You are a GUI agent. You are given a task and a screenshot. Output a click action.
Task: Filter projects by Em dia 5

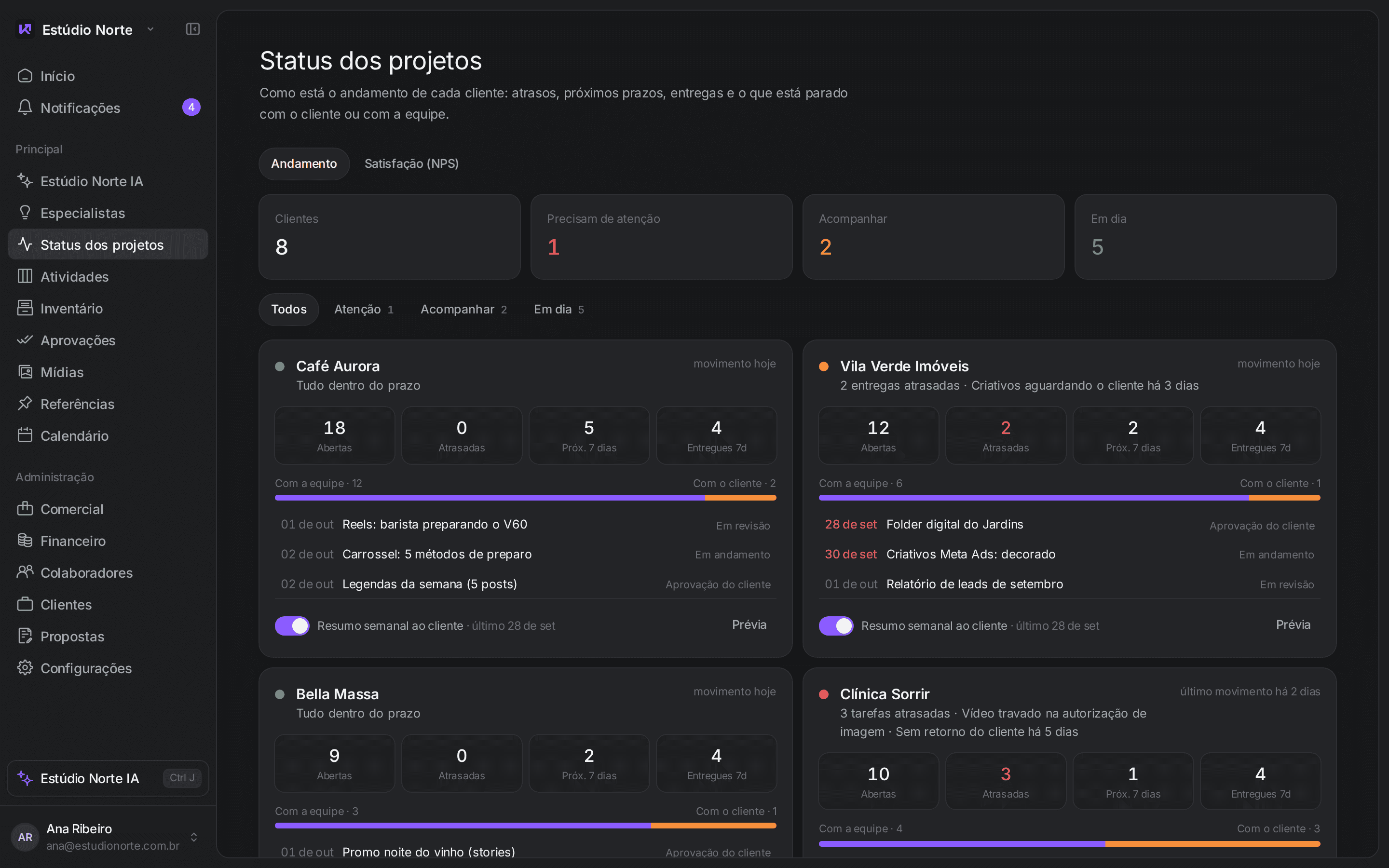pyautogui.click(x=559, y=310)
